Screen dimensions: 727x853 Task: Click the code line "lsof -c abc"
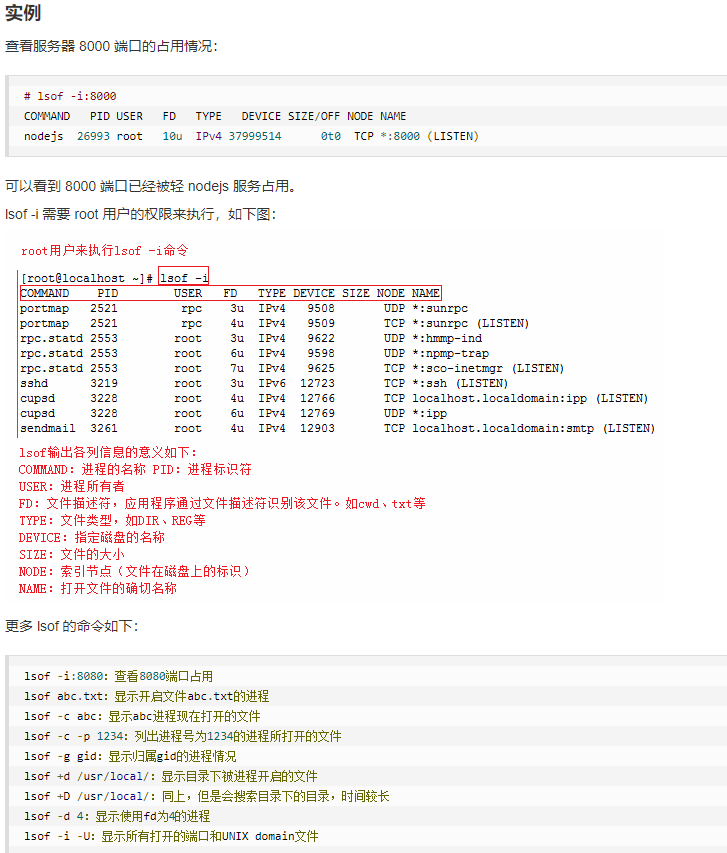tap(142, 716)
